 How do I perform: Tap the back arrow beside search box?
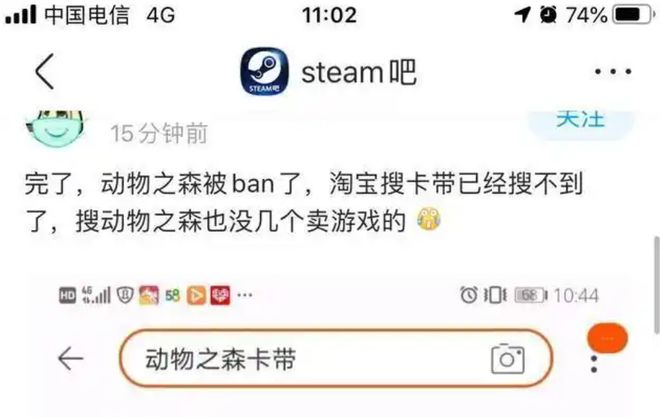[x=70, y=359]
